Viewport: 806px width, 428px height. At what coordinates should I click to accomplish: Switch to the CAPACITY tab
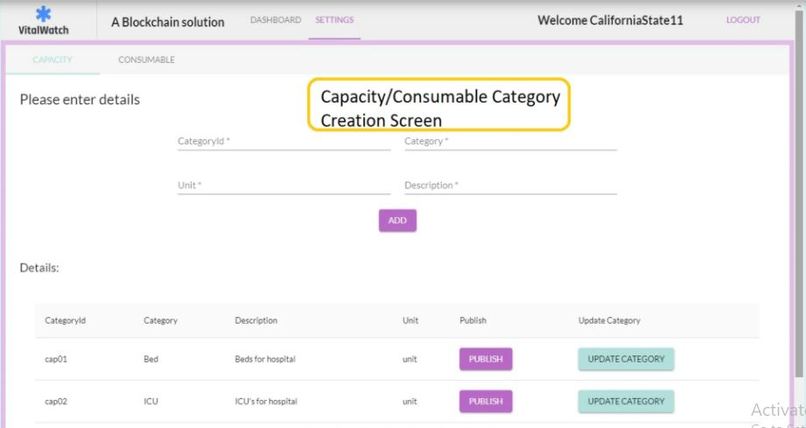(52, 60)
